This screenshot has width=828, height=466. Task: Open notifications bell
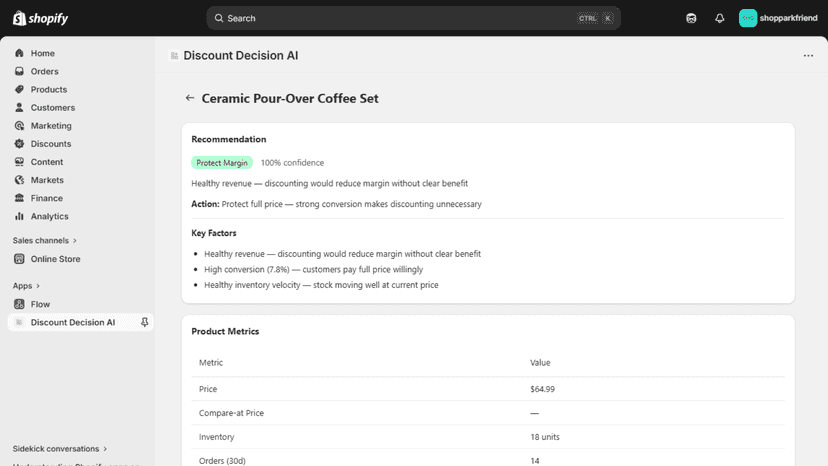tap(720, 18)
